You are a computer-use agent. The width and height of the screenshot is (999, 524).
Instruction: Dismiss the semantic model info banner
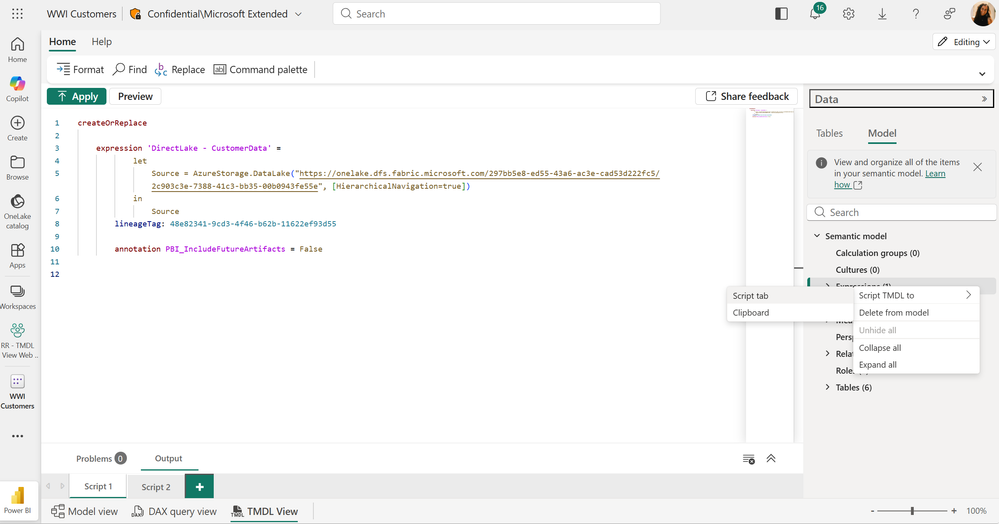977,167
